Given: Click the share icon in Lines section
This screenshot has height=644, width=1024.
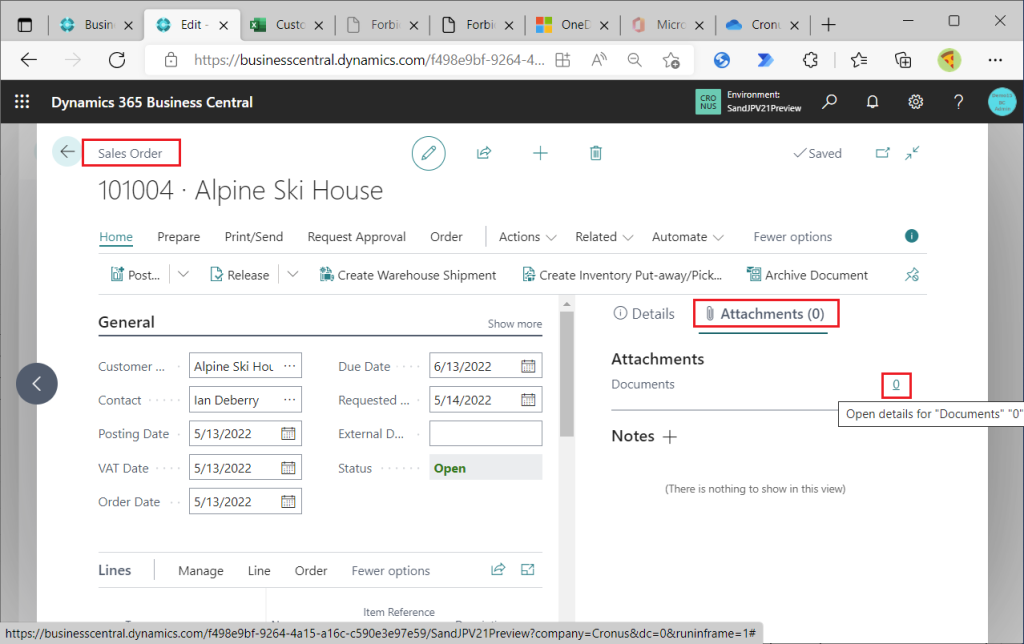Looking at the screenshot, I should pos(498,570).
